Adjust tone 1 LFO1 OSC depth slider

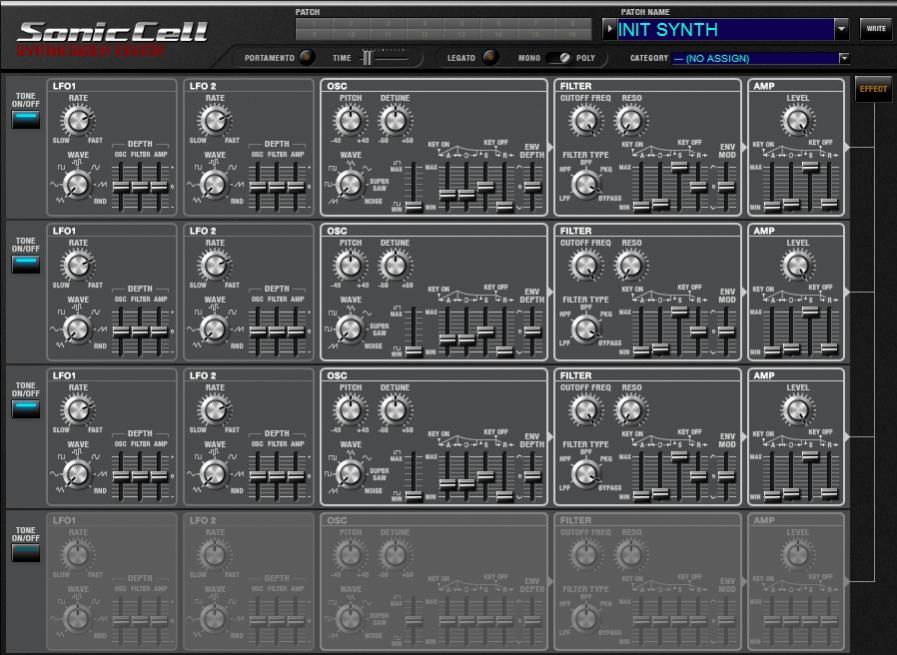point(121,186)
